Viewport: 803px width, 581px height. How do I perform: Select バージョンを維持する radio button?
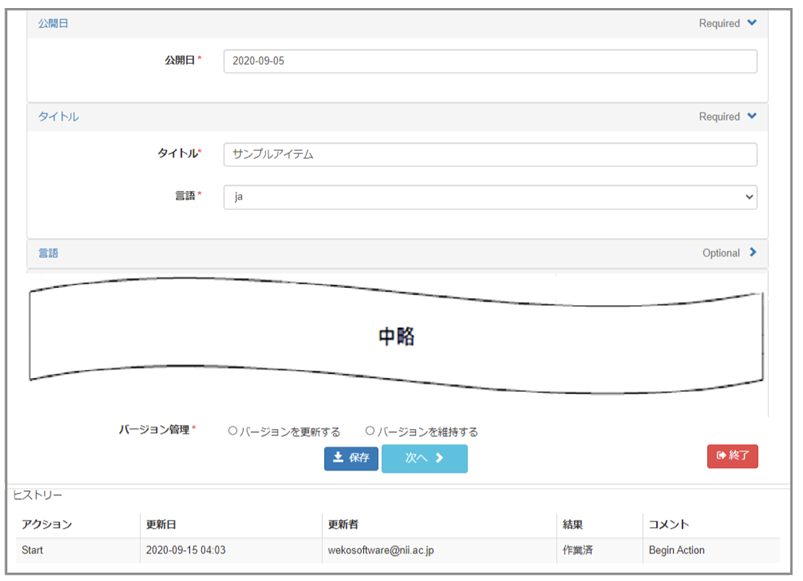(x=370, y=431)
